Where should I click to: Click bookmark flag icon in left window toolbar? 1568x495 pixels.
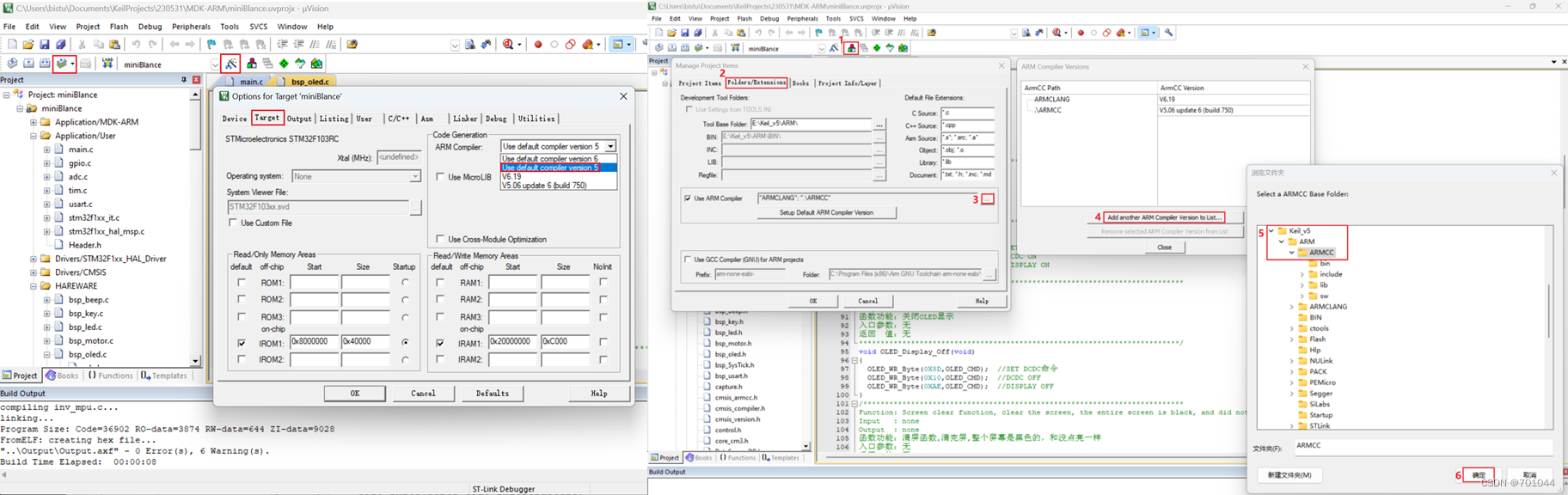tap(211, 44)
